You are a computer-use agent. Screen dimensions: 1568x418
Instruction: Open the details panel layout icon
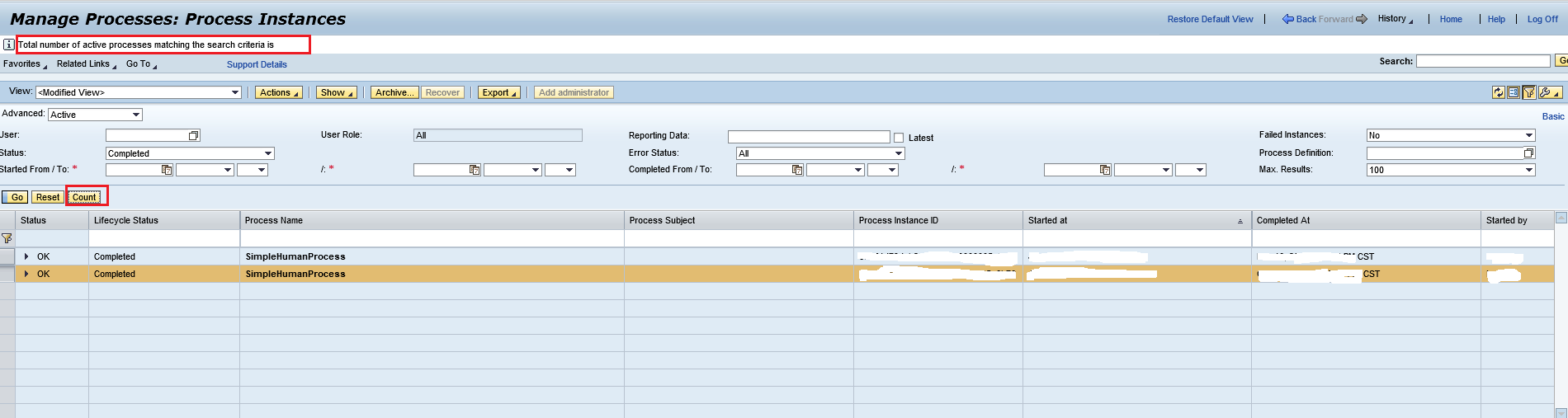[1514, 92]
